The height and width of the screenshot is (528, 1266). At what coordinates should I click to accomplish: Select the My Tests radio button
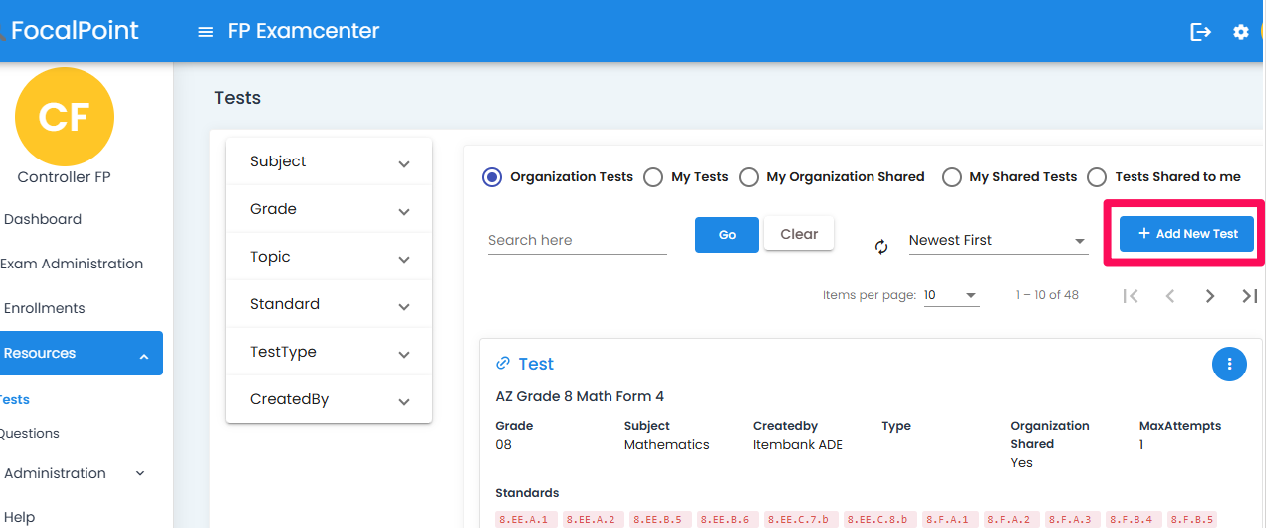click(x=653, y=177)
